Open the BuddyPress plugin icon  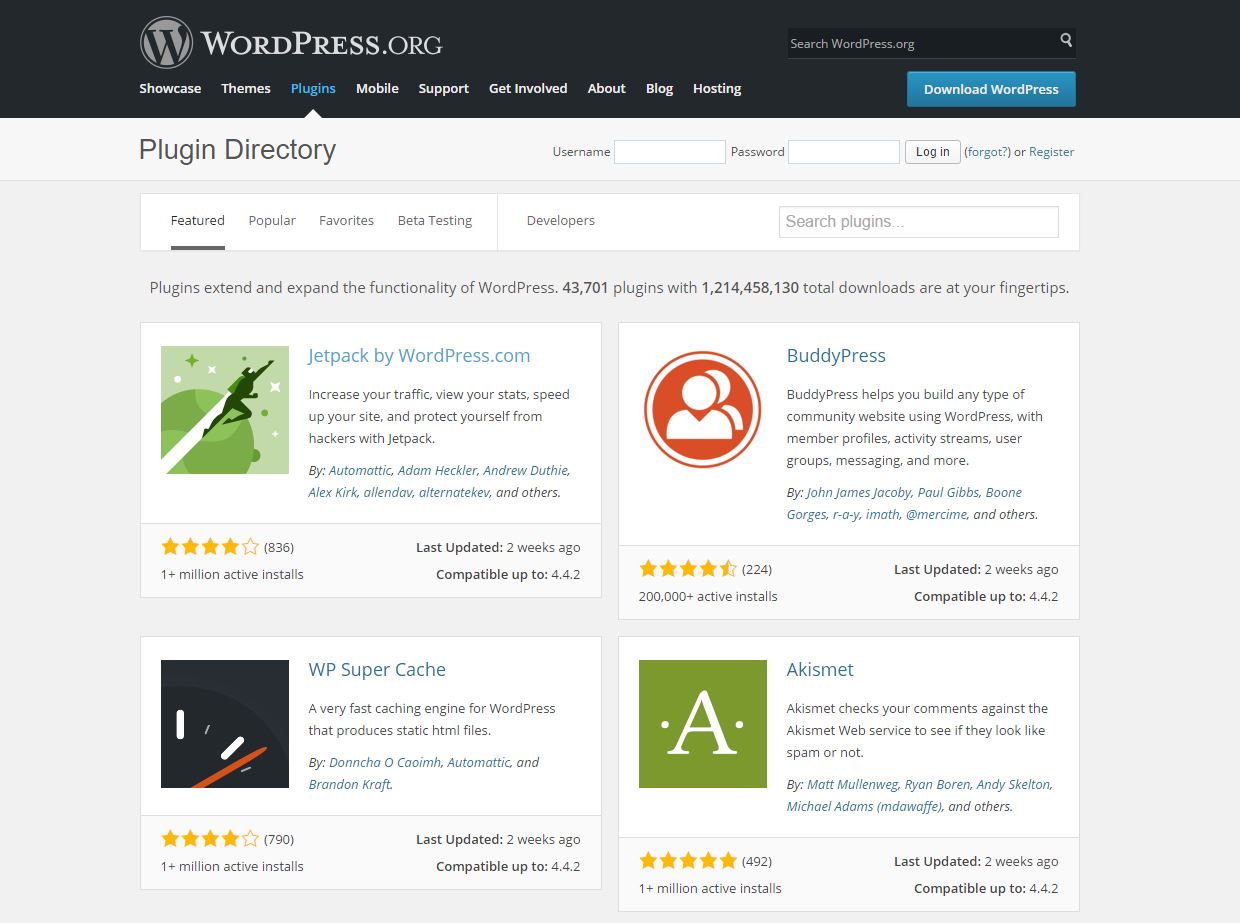coord(703,410)
